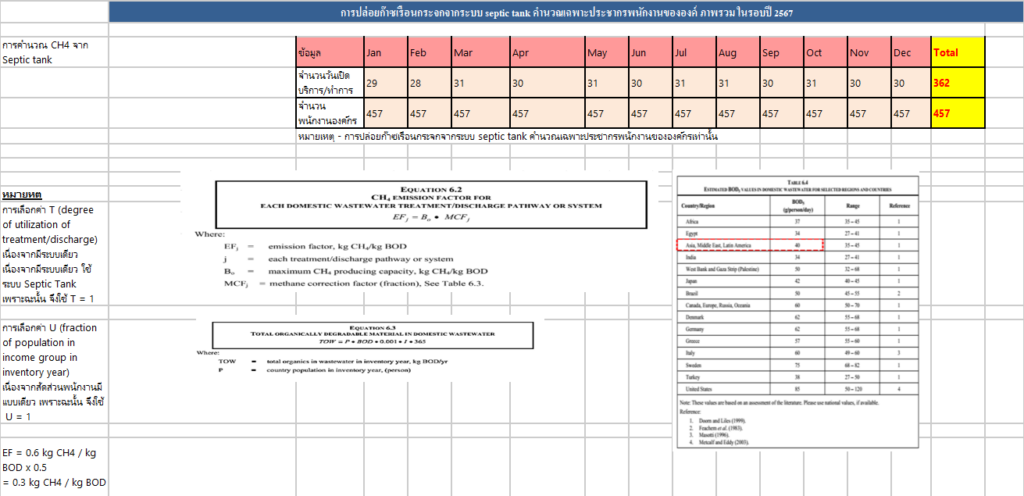Select the yellow Total header cell
1024x496 pixels.
pyautogui.click(x=957, y=52)
